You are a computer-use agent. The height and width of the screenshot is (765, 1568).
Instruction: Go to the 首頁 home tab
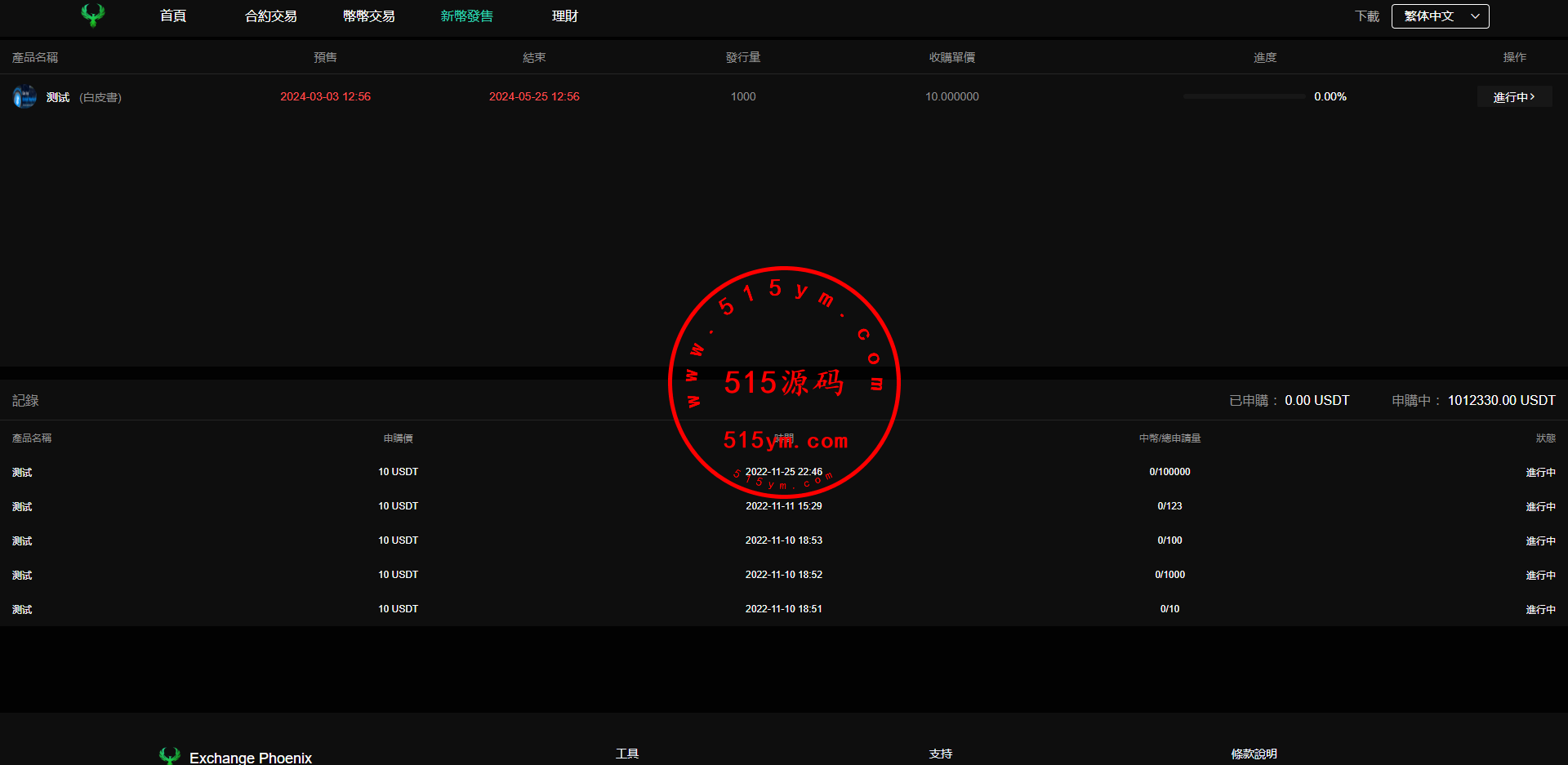click(173, 16)
